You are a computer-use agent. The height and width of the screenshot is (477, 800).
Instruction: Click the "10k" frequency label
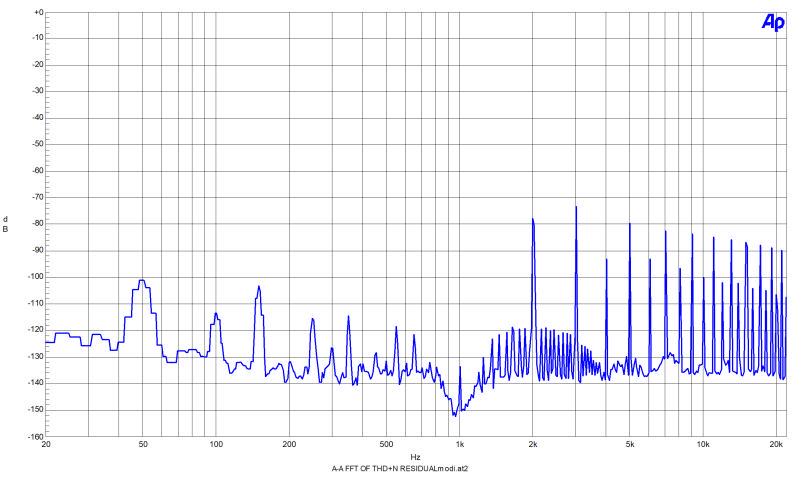(x=703, y=444)
